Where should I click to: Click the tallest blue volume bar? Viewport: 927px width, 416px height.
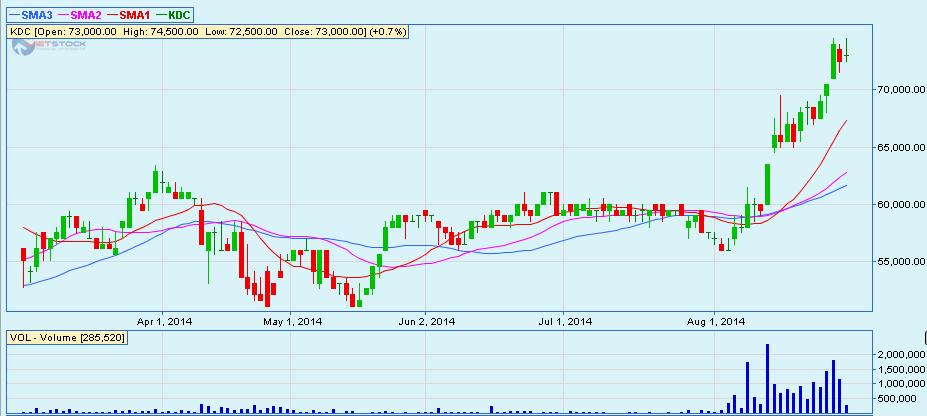tap(767, 378)
